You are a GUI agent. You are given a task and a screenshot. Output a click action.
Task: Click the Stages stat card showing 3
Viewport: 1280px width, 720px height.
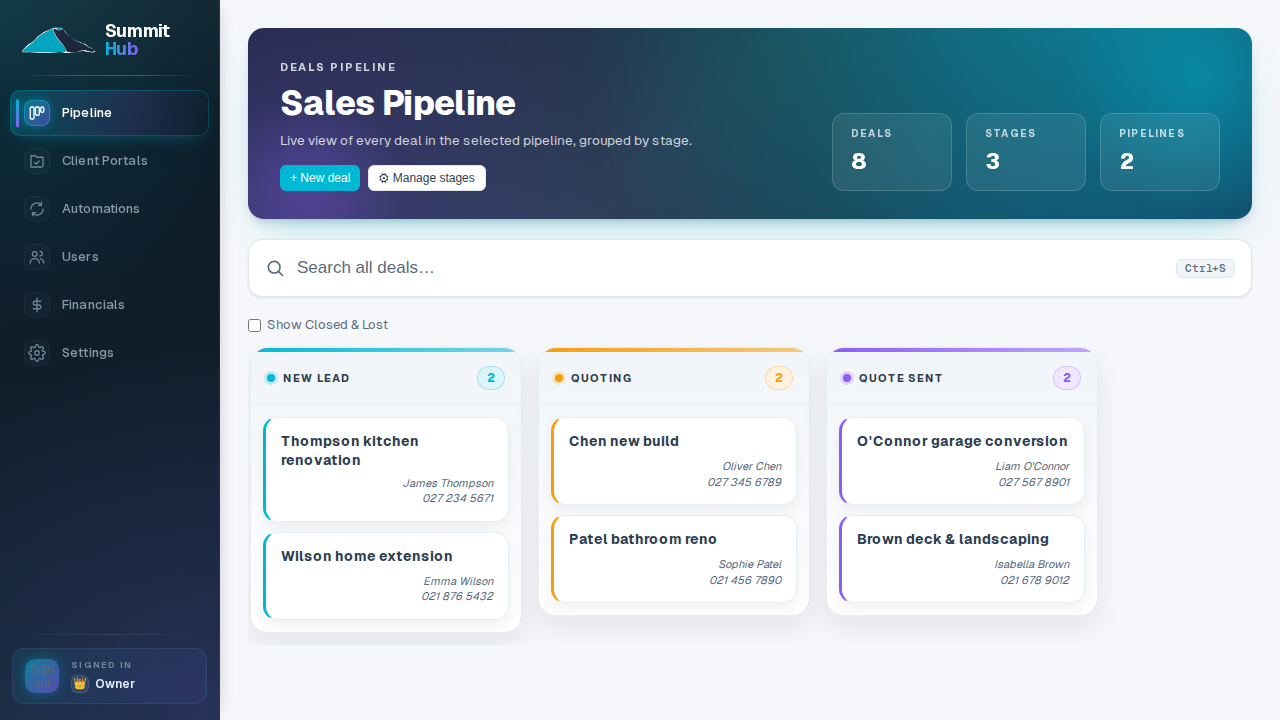click(1026, 152)
